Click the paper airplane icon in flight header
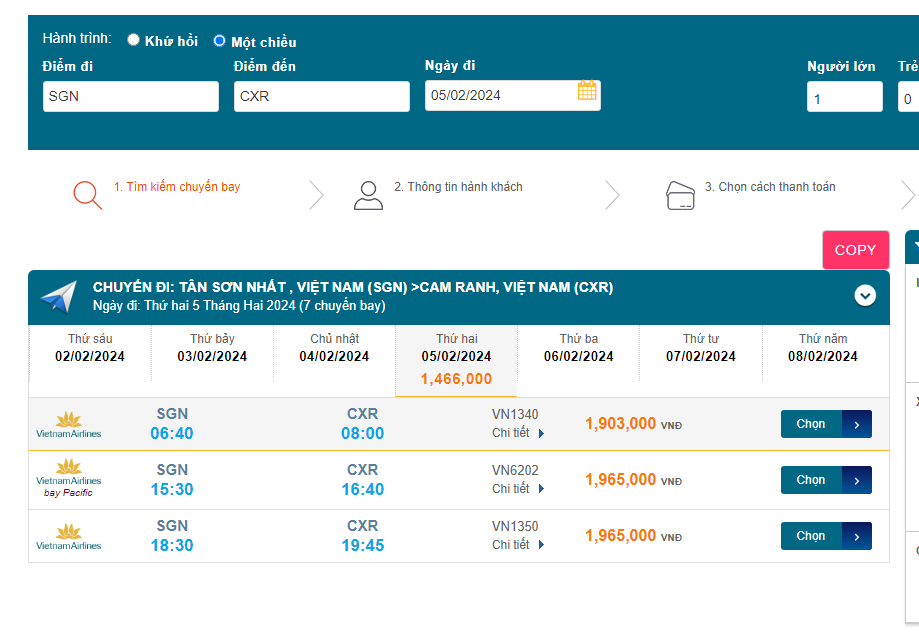The image size is (919, 635). tap(59, 297)
